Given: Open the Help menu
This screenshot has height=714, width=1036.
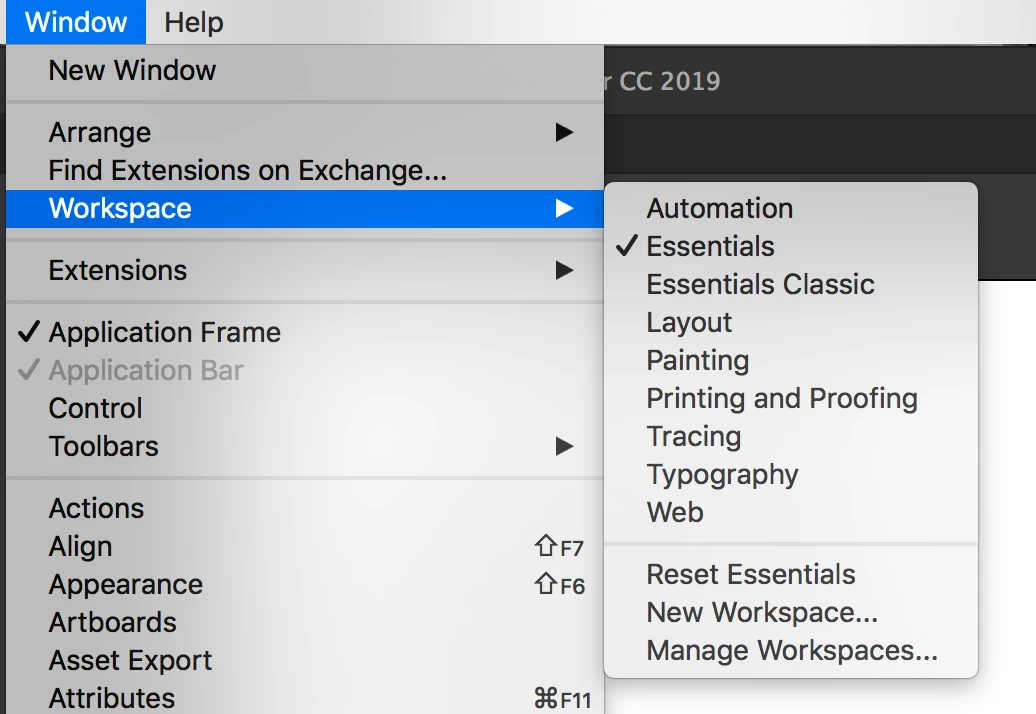Looking at the screenshot, I should click(194, 22).
